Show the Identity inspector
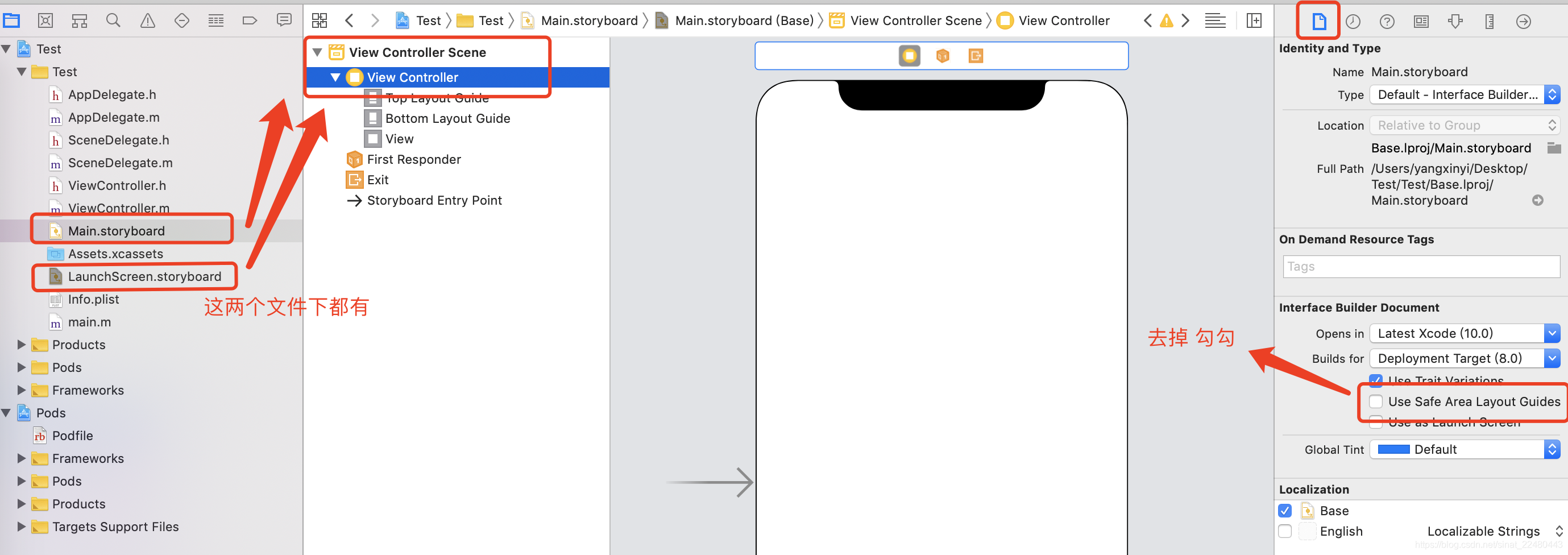 (1421, 21)
